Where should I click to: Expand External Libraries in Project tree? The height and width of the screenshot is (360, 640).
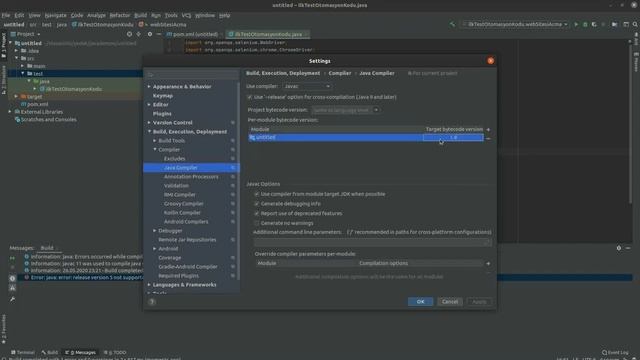pyautogui.click(x=10, y=112)
